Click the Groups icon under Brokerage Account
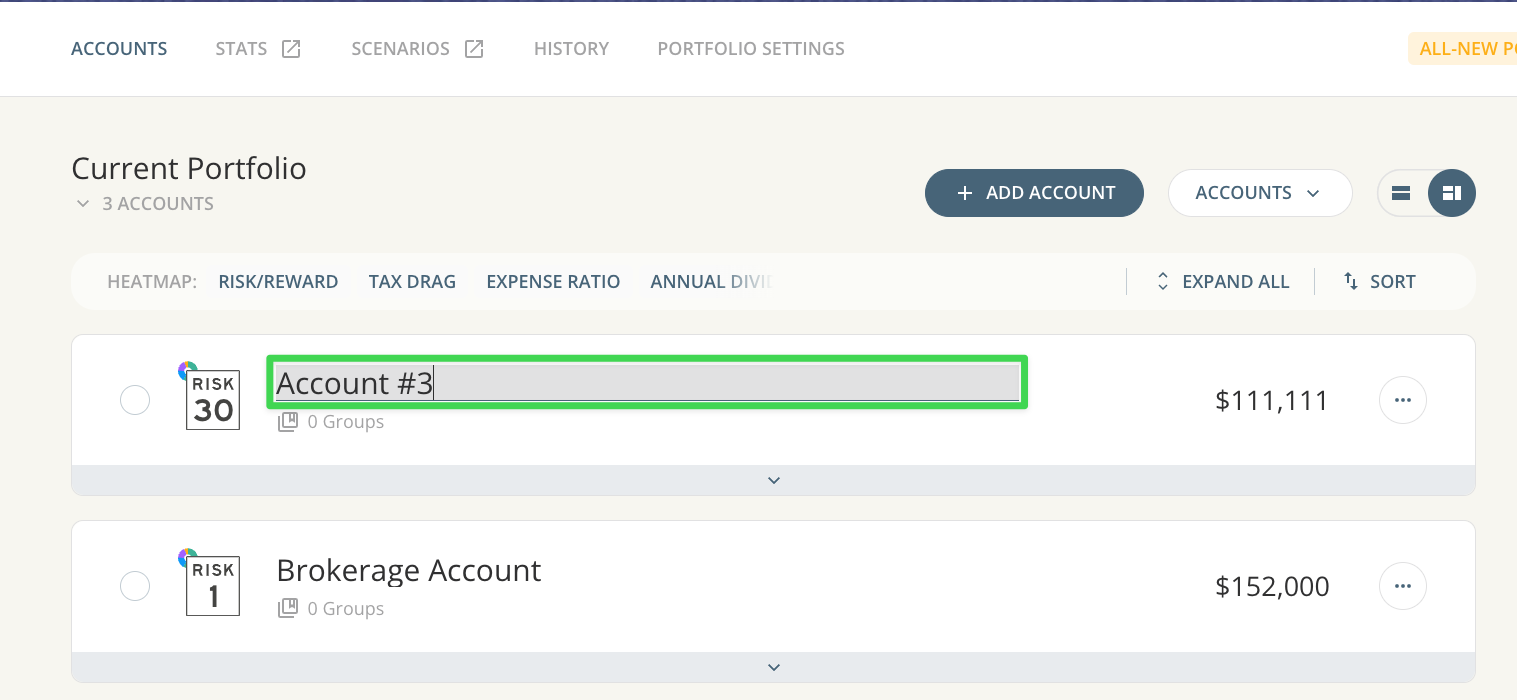 288,607
